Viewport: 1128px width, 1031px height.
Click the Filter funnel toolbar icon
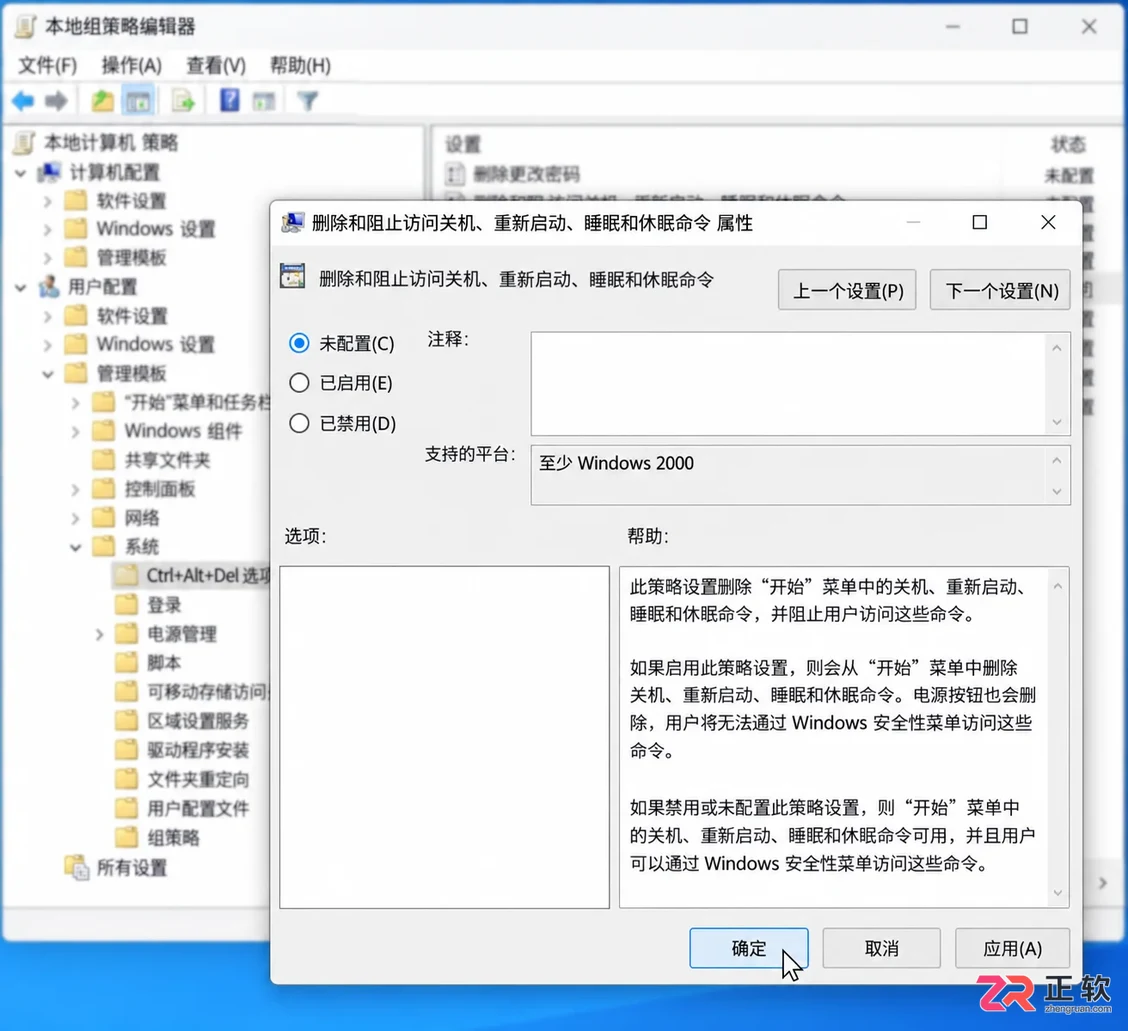[x=307, y=101]
